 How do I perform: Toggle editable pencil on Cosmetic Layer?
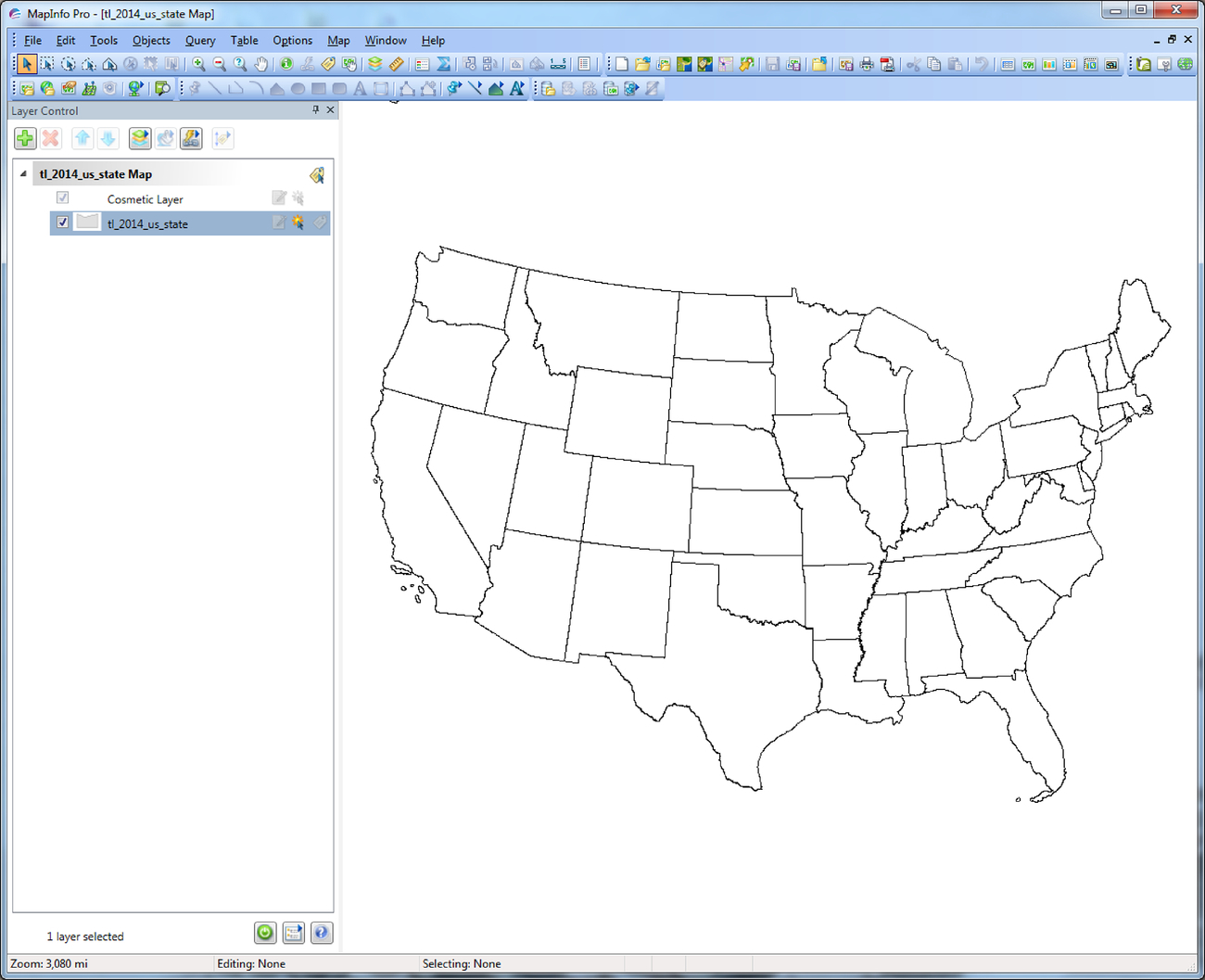278,197
